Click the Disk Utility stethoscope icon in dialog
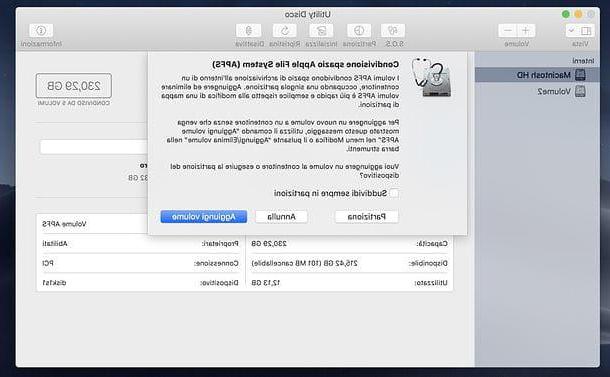The width and height of the screenshot is (610, 377). coord(432,77)
